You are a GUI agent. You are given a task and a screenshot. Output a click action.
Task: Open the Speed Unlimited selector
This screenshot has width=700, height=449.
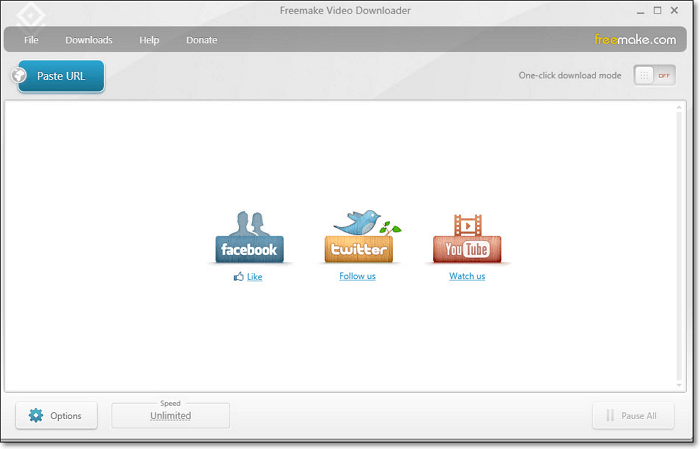(x=170, y=415)
